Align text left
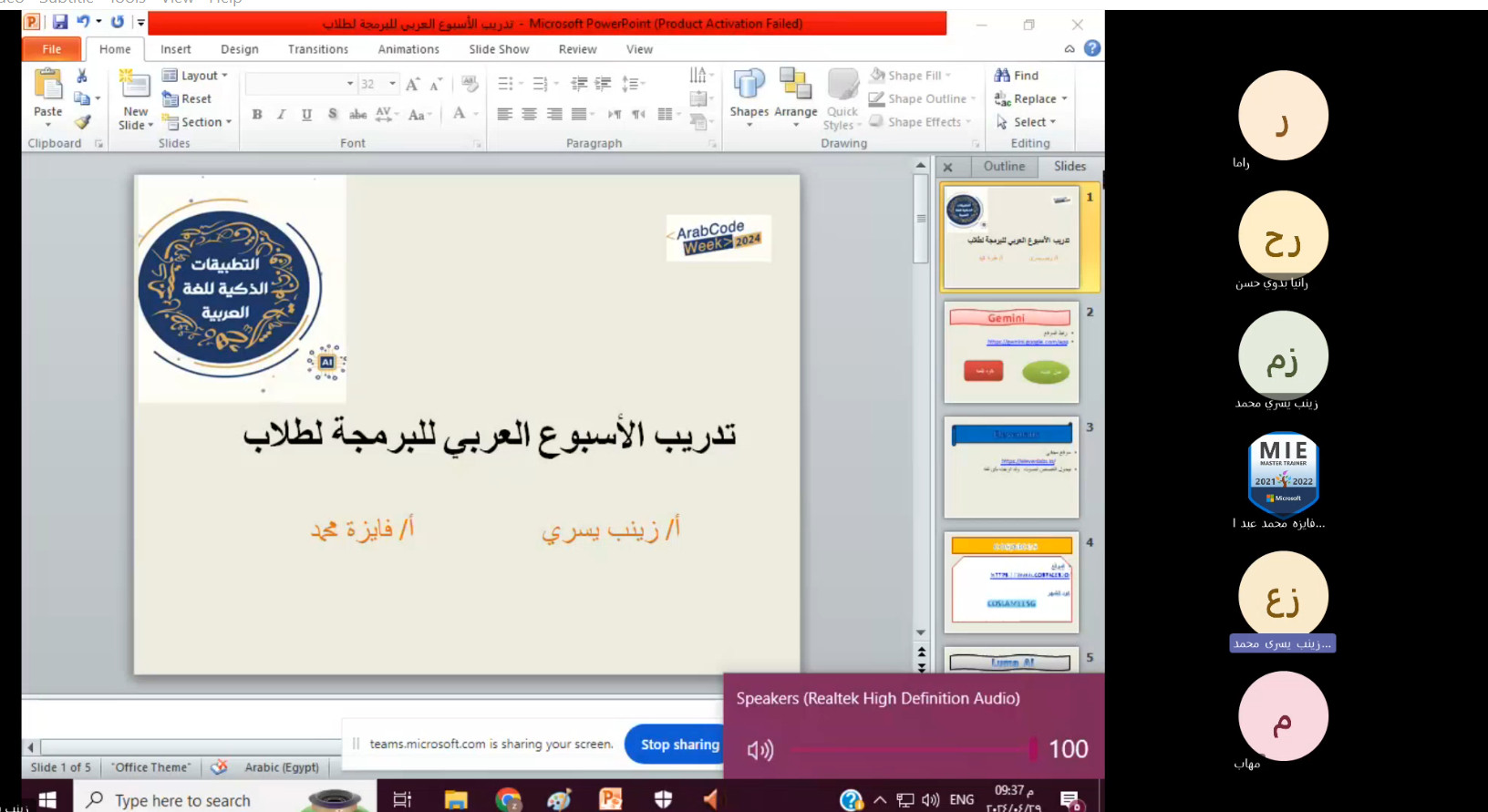Image resolution: width=1488 pixels, height=812 pixels. pos(504,114)
